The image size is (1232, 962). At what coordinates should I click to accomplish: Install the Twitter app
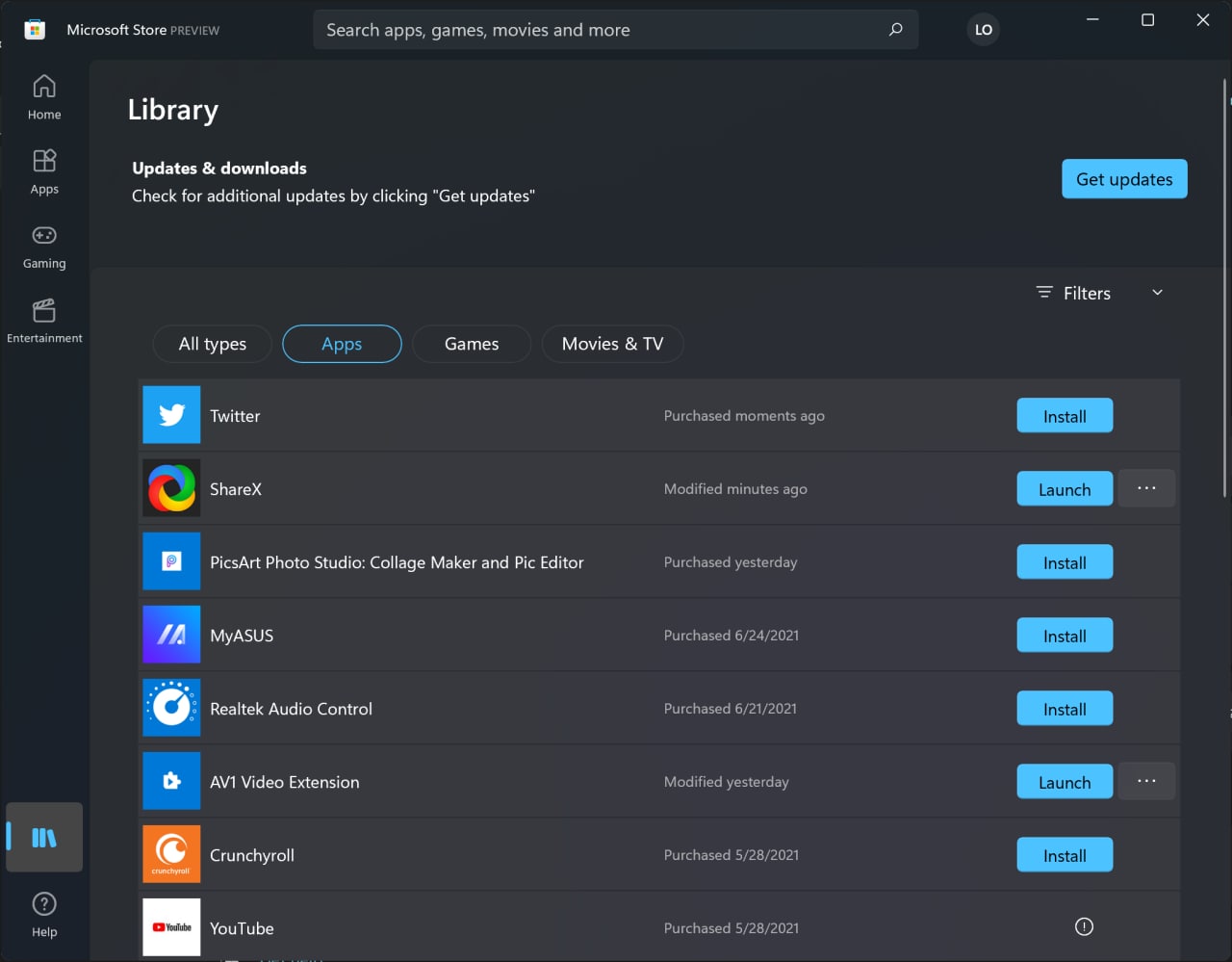pyautogui.click(x=1065, y=416)
